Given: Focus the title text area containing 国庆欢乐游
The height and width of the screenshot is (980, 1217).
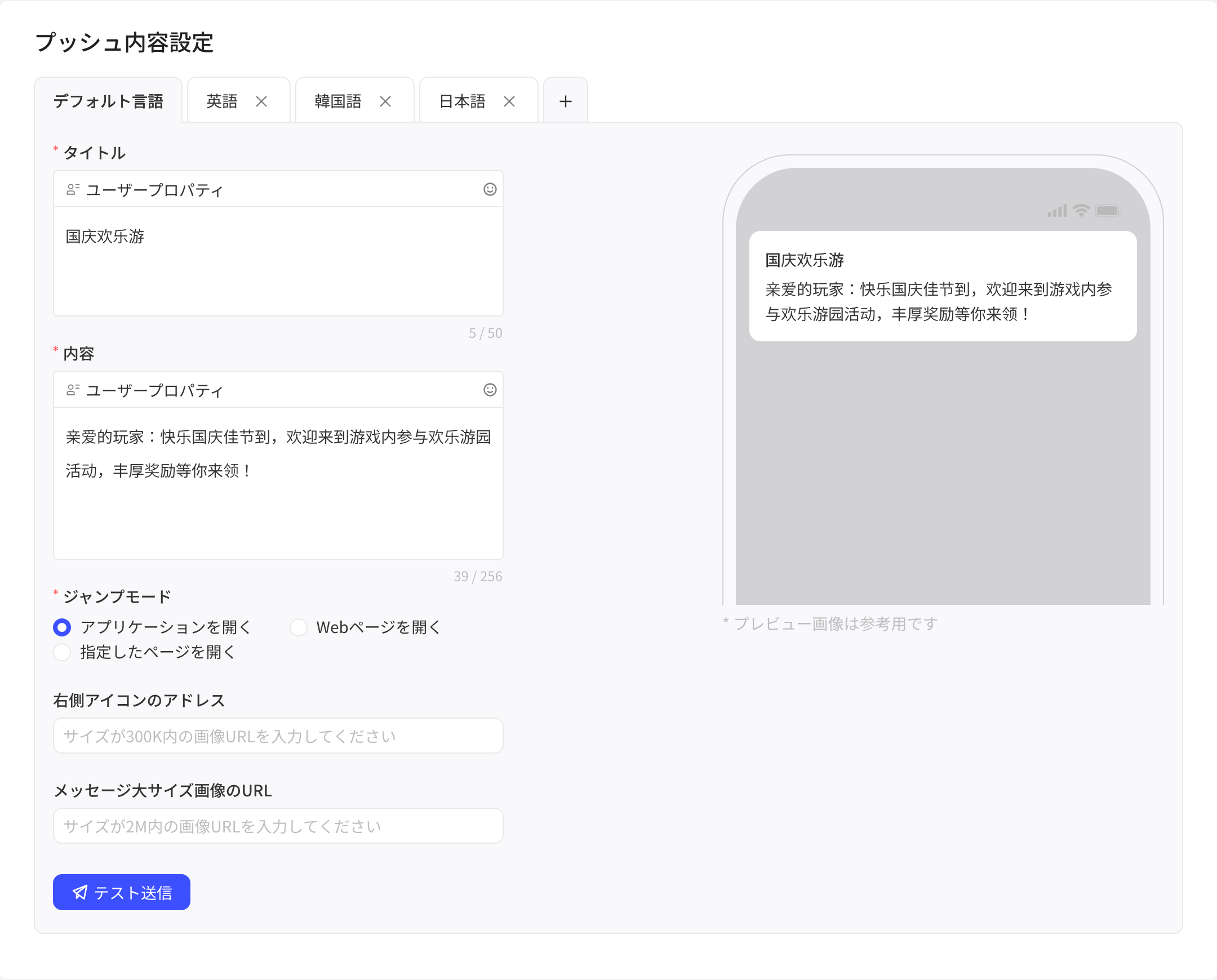Looking at the screenshot, I should coord(278,261).
